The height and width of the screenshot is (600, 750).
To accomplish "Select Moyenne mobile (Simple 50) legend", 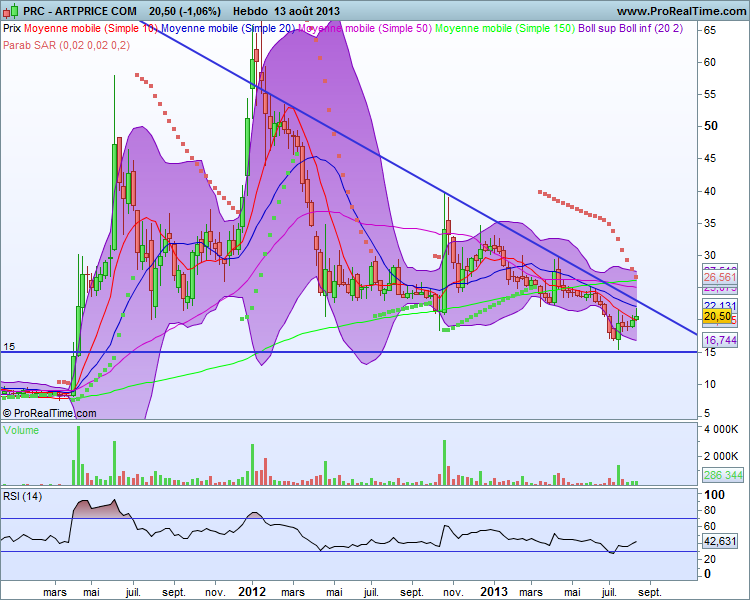I will point(365,28).
